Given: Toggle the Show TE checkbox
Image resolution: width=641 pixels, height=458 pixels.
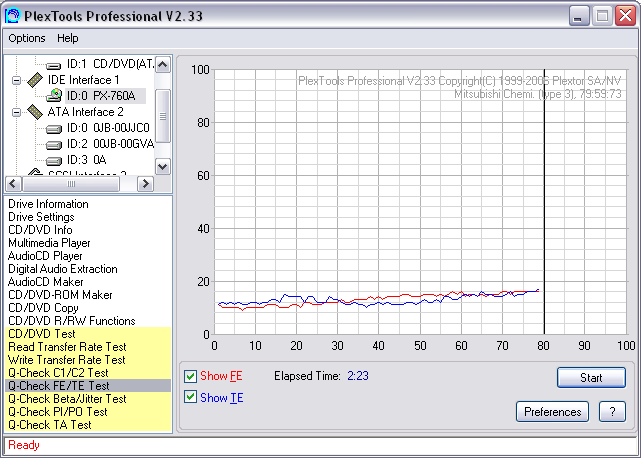Looking at the screenshot, I should coord(190,397).
